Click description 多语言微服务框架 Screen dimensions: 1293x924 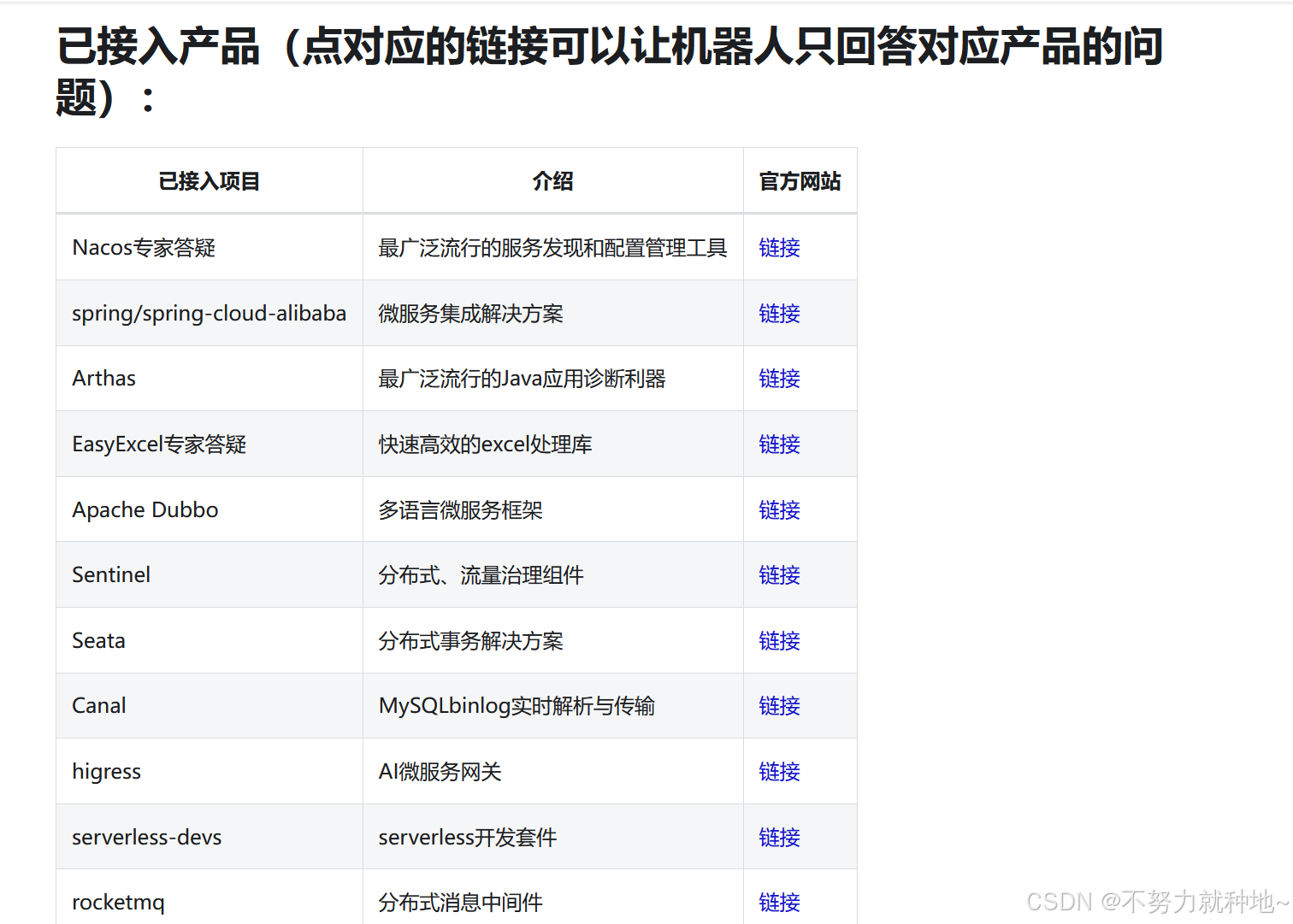[460, 510]
